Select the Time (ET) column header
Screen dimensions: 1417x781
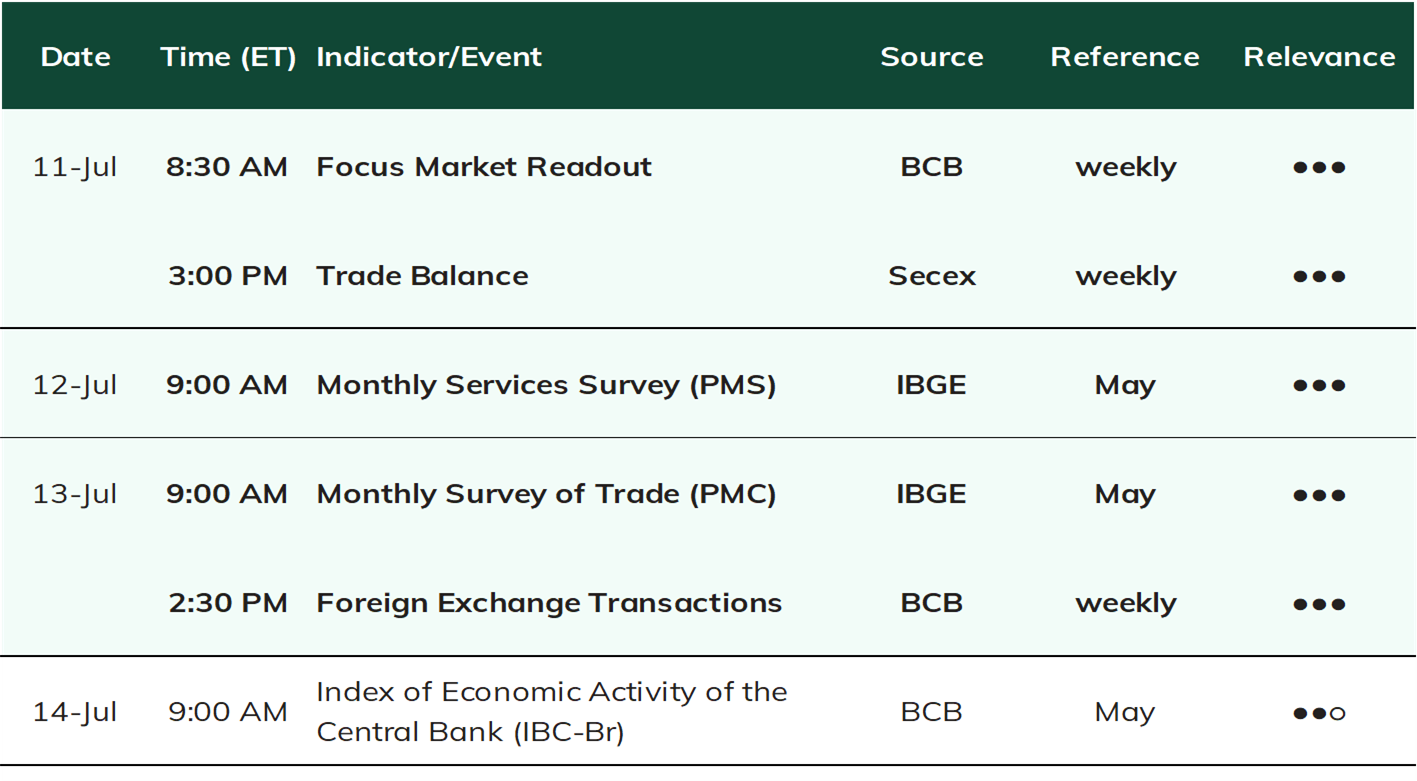pyautogui.click(x=228, y=57)
